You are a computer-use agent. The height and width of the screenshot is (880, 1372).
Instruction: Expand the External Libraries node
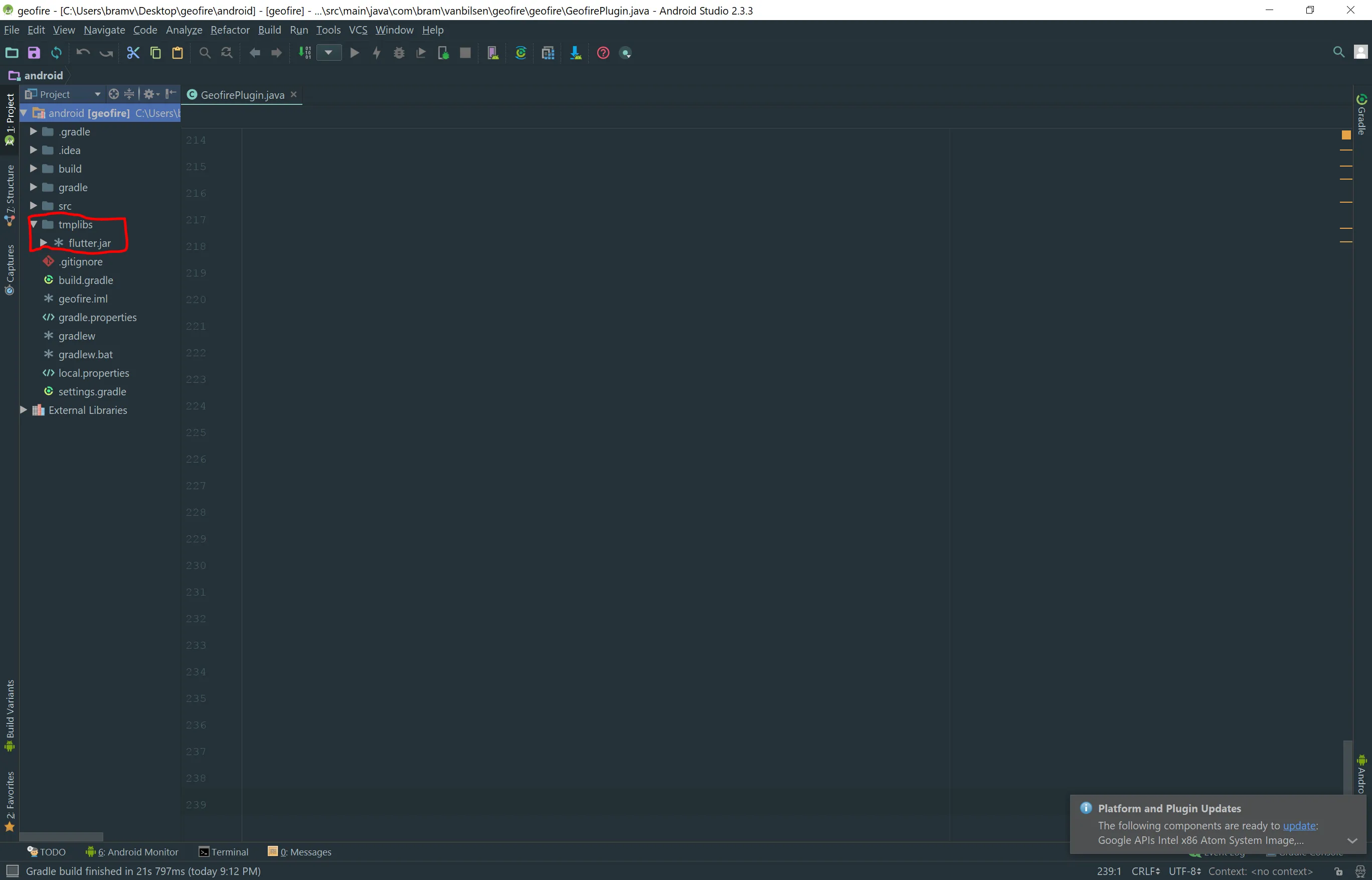point(24,410)
